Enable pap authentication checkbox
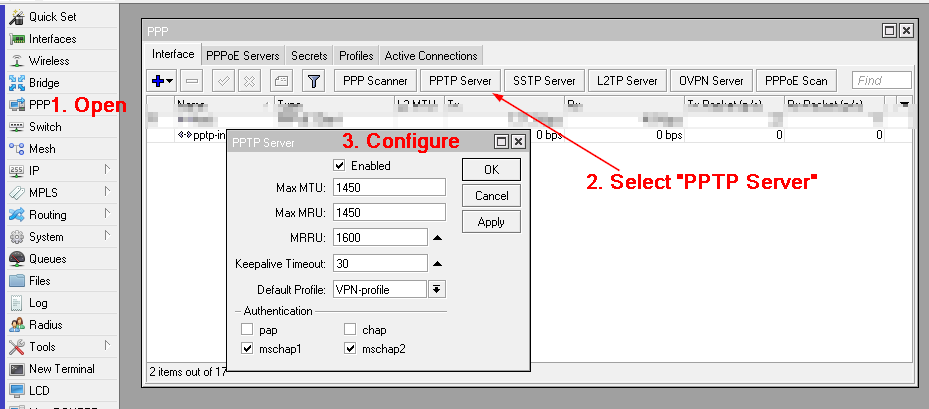 point(247,330)
